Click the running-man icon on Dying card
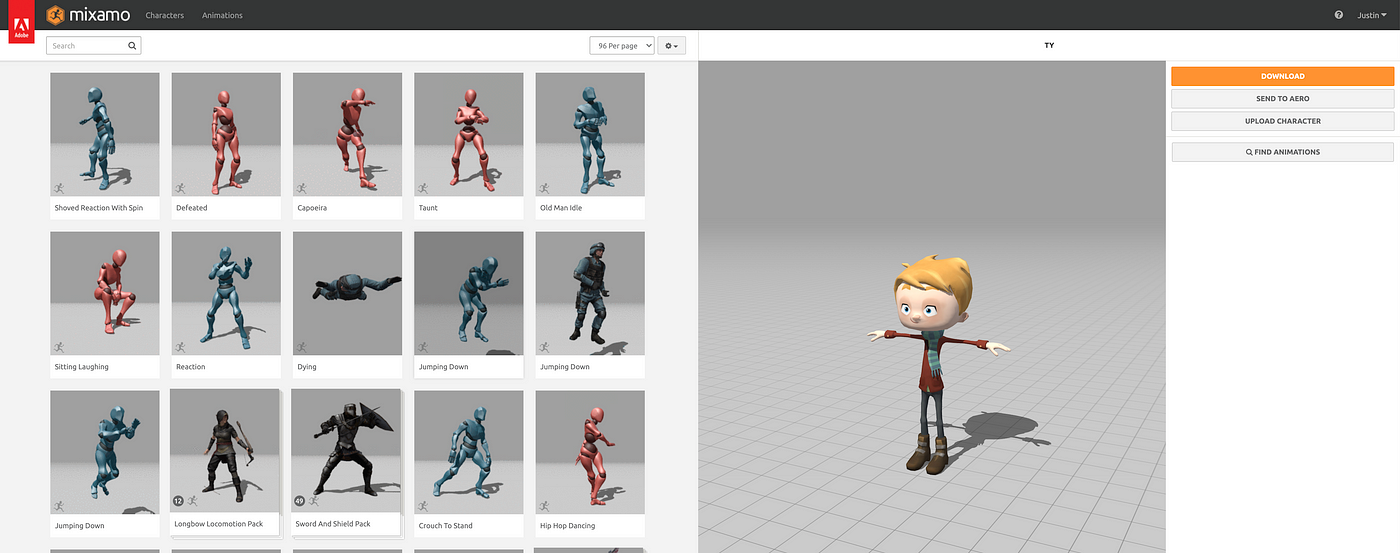Image resolution: width=1400 pixels, height=553 pixels. (x=301, y=347)
